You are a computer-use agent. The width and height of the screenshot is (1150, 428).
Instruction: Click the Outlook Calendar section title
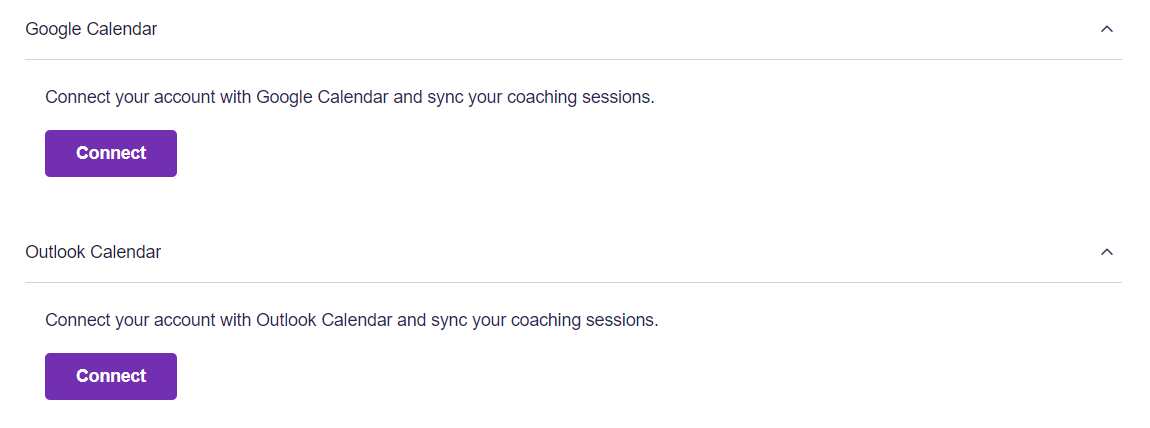click(x=93, y=252)
